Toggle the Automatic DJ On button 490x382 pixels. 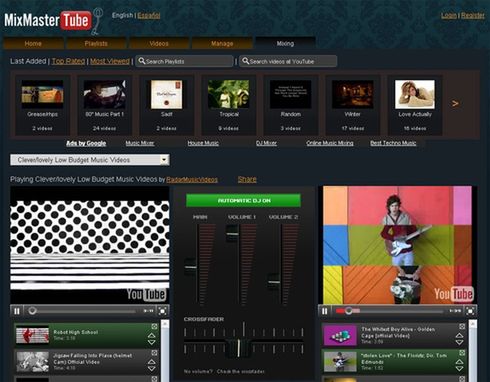[243, 201]
